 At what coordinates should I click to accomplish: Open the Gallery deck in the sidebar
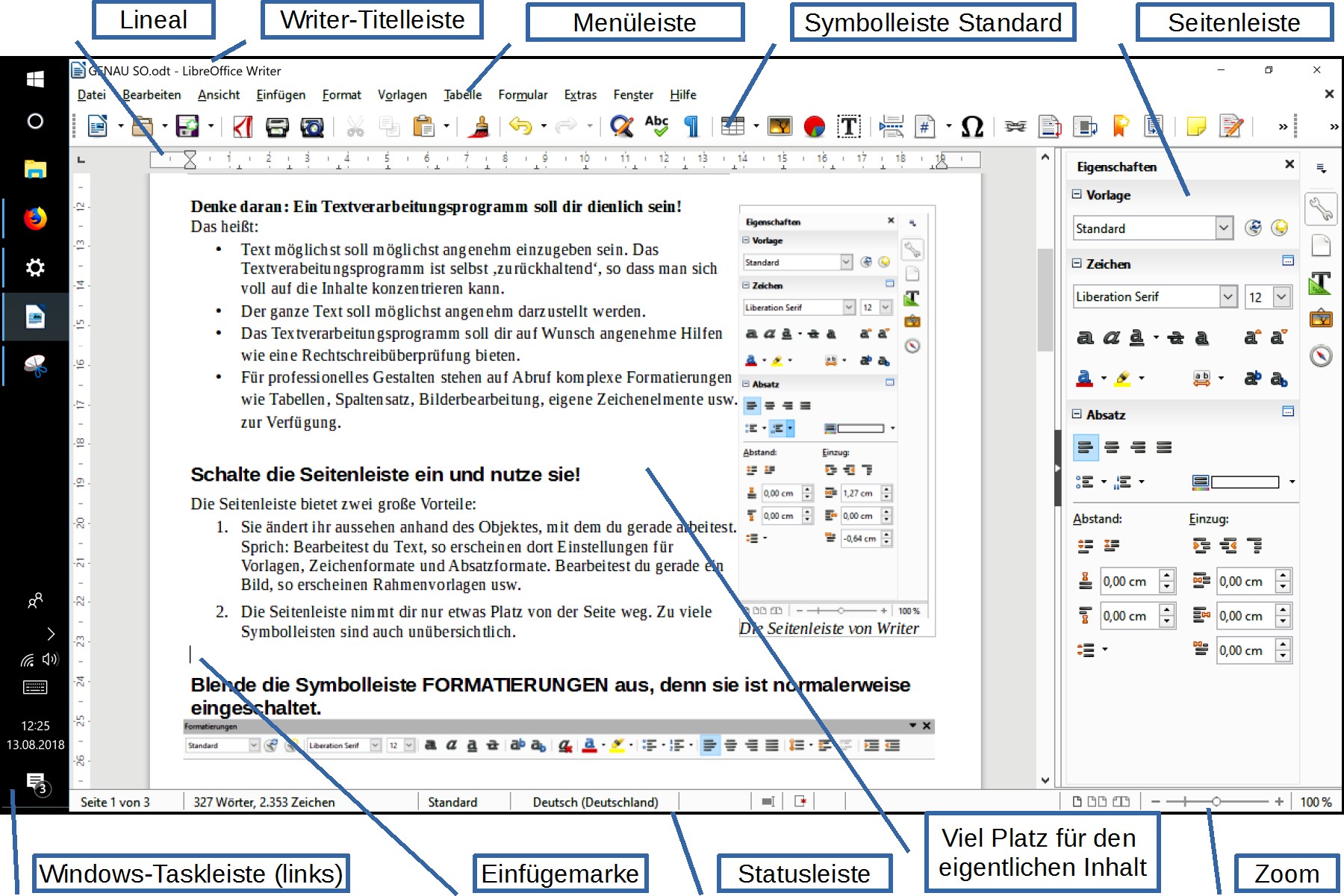[x=1320, y=319]
